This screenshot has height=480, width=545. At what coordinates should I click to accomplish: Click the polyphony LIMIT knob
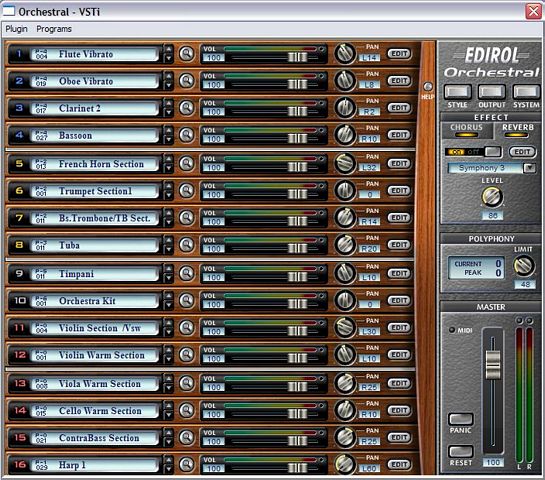[524, 266]
